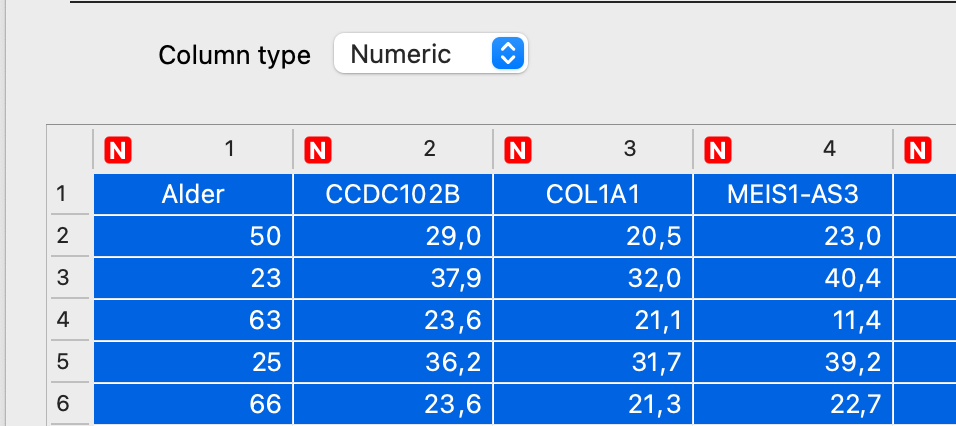This screenshot has height=426, width=956.
Task: Click the red N icon on column 3
Action: point(518,150)
